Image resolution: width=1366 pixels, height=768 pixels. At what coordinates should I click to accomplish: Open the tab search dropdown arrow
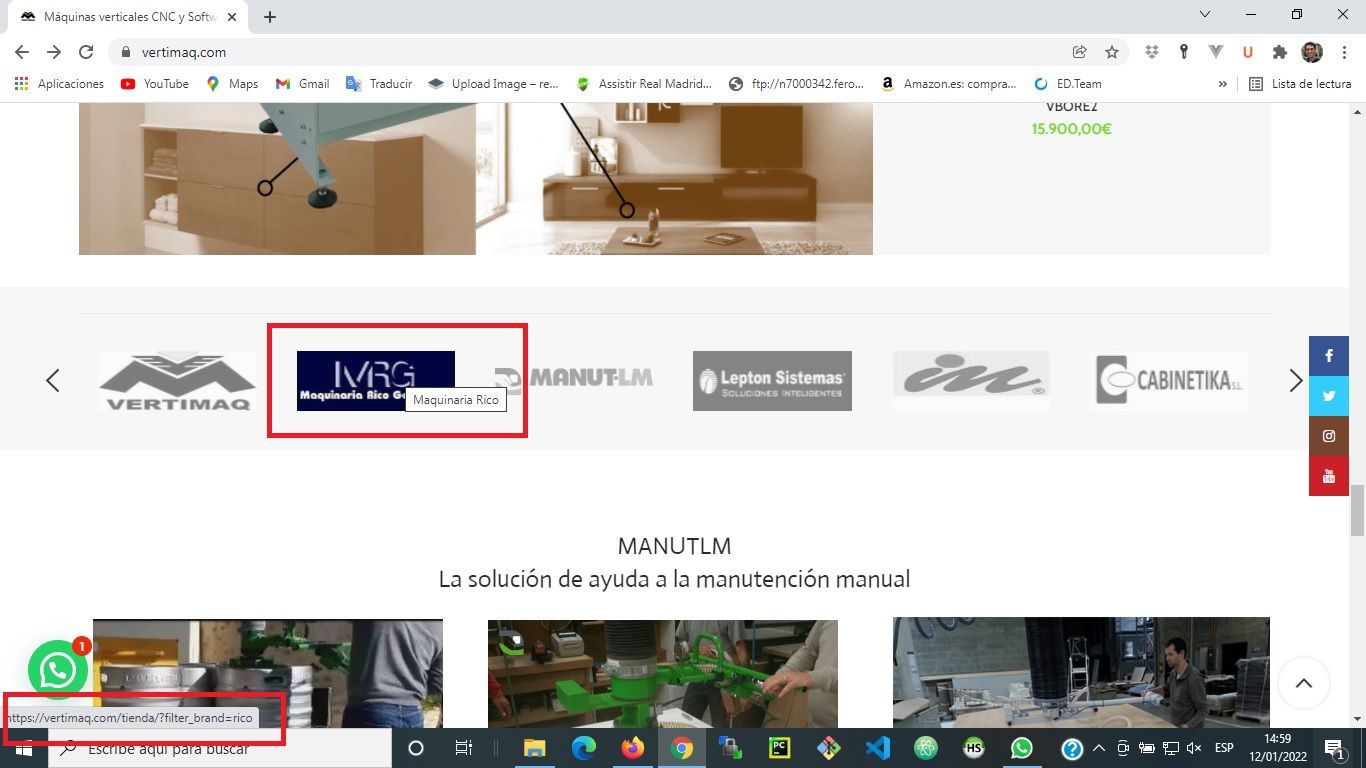pos(1205,15)
